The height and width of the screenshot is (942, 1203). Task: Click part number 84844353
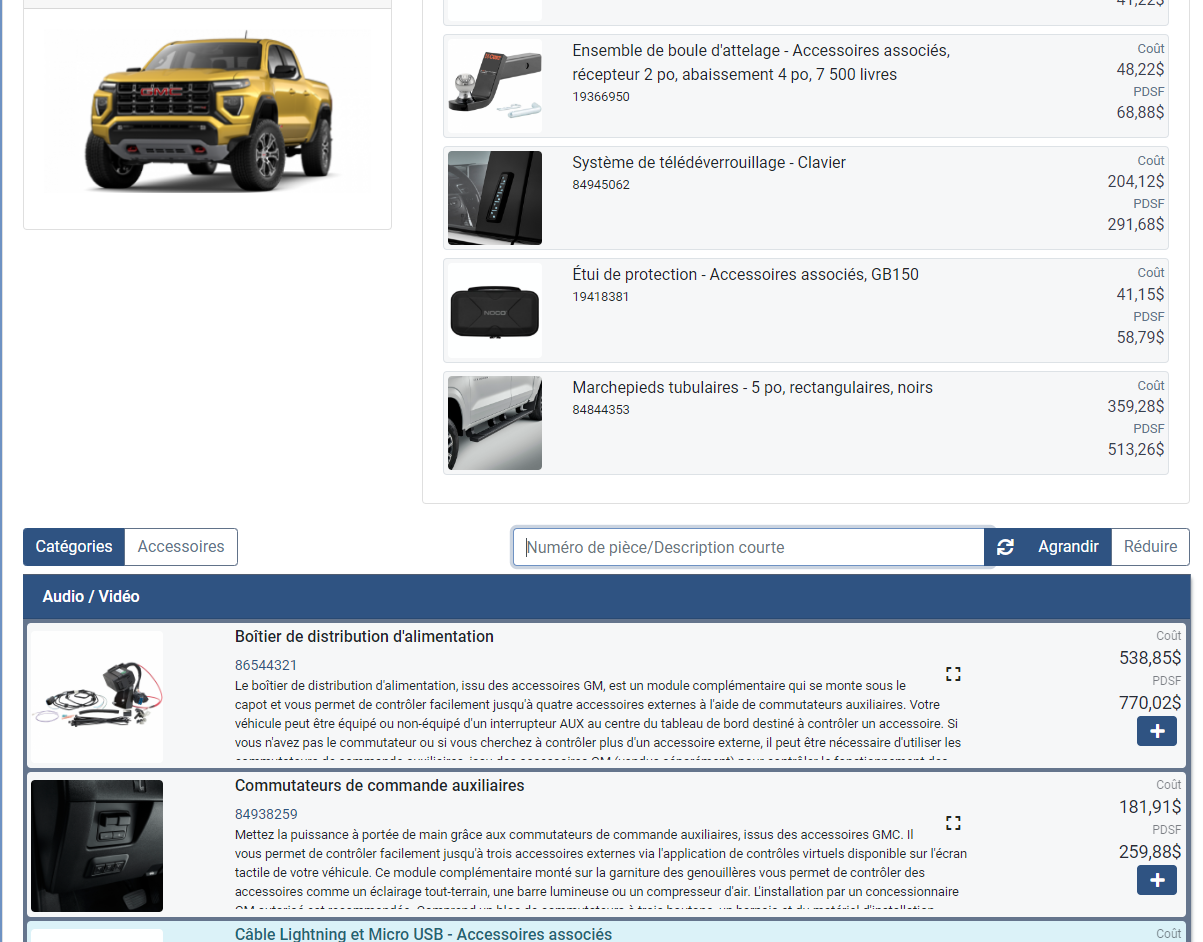point(601,410)
